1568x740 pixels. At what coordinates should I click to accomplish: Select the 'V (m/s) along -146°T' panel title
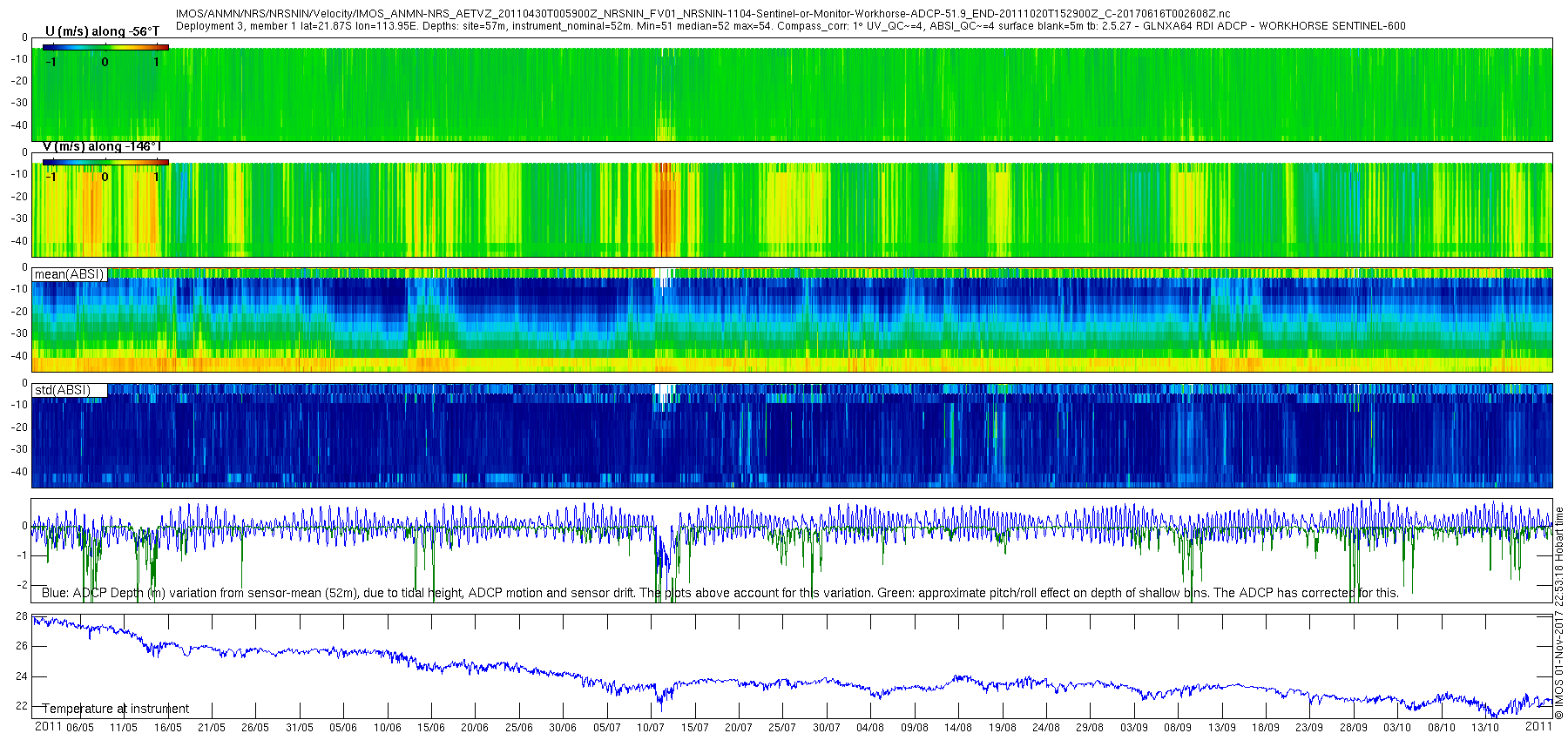pyautogui.click(x=102, y=146)
